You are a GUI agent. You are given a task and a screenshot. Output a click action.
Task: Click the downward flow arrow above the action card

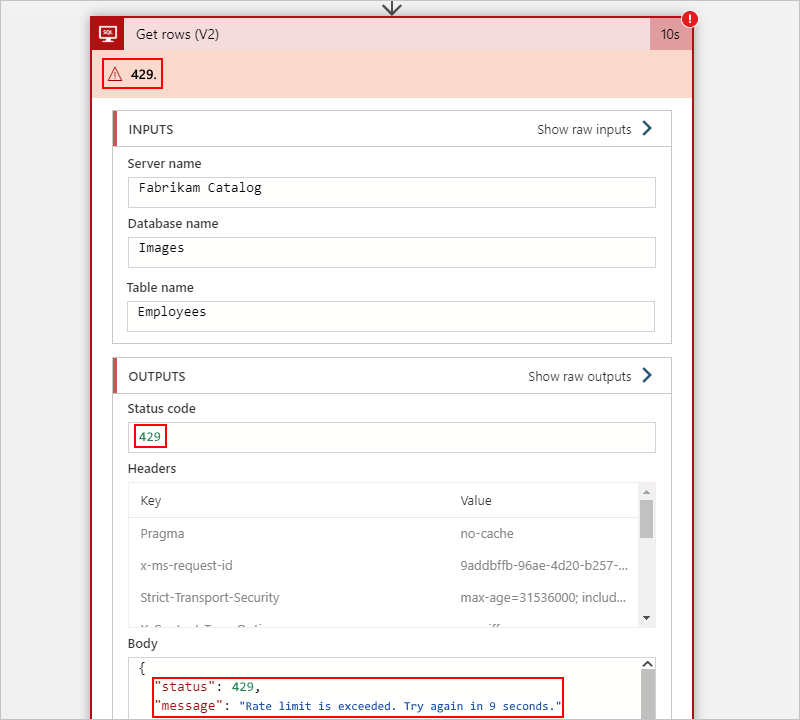click(x=392, y=8)
